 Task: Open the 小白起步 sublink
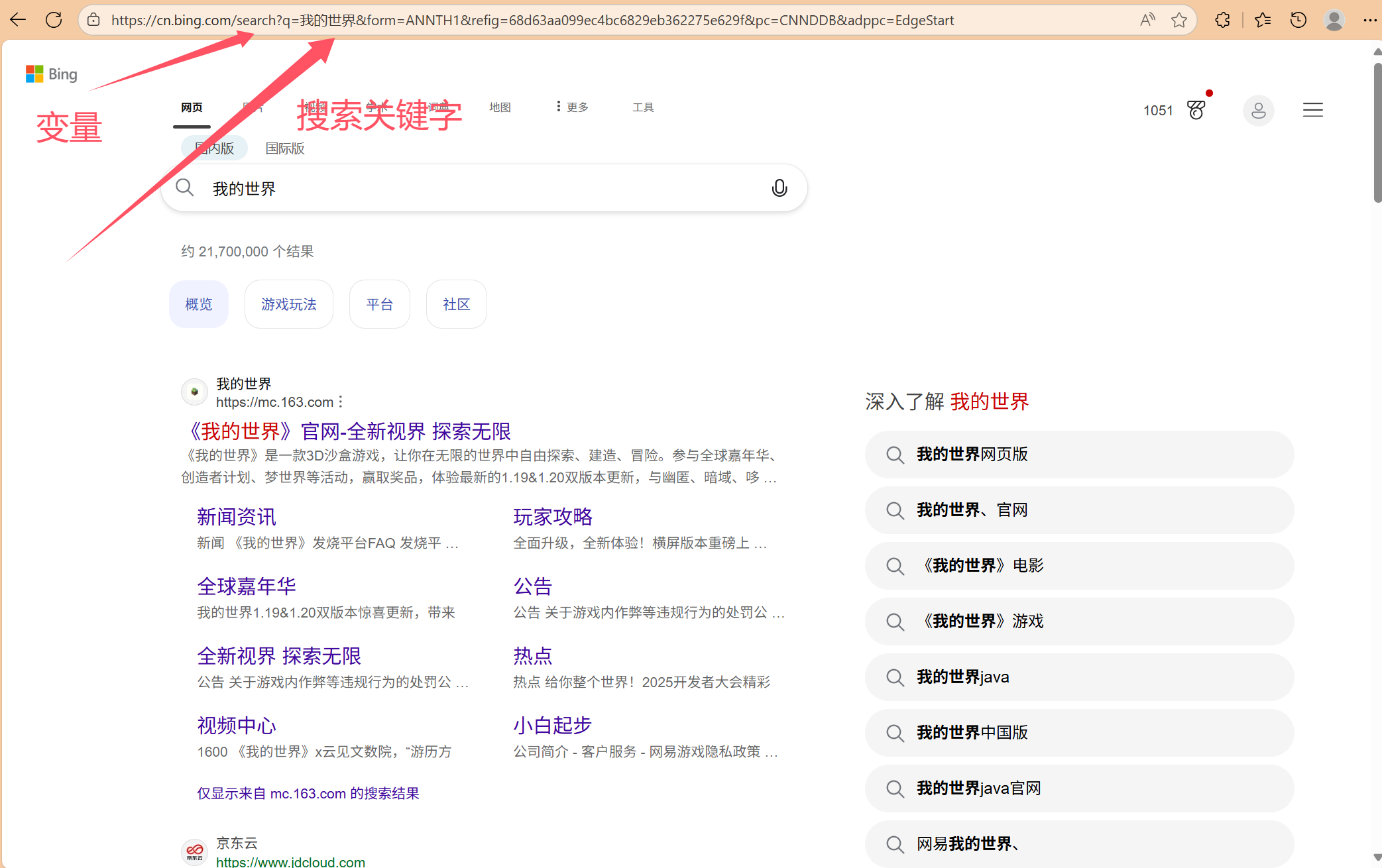pyautogui.click(x=553, y=726)
